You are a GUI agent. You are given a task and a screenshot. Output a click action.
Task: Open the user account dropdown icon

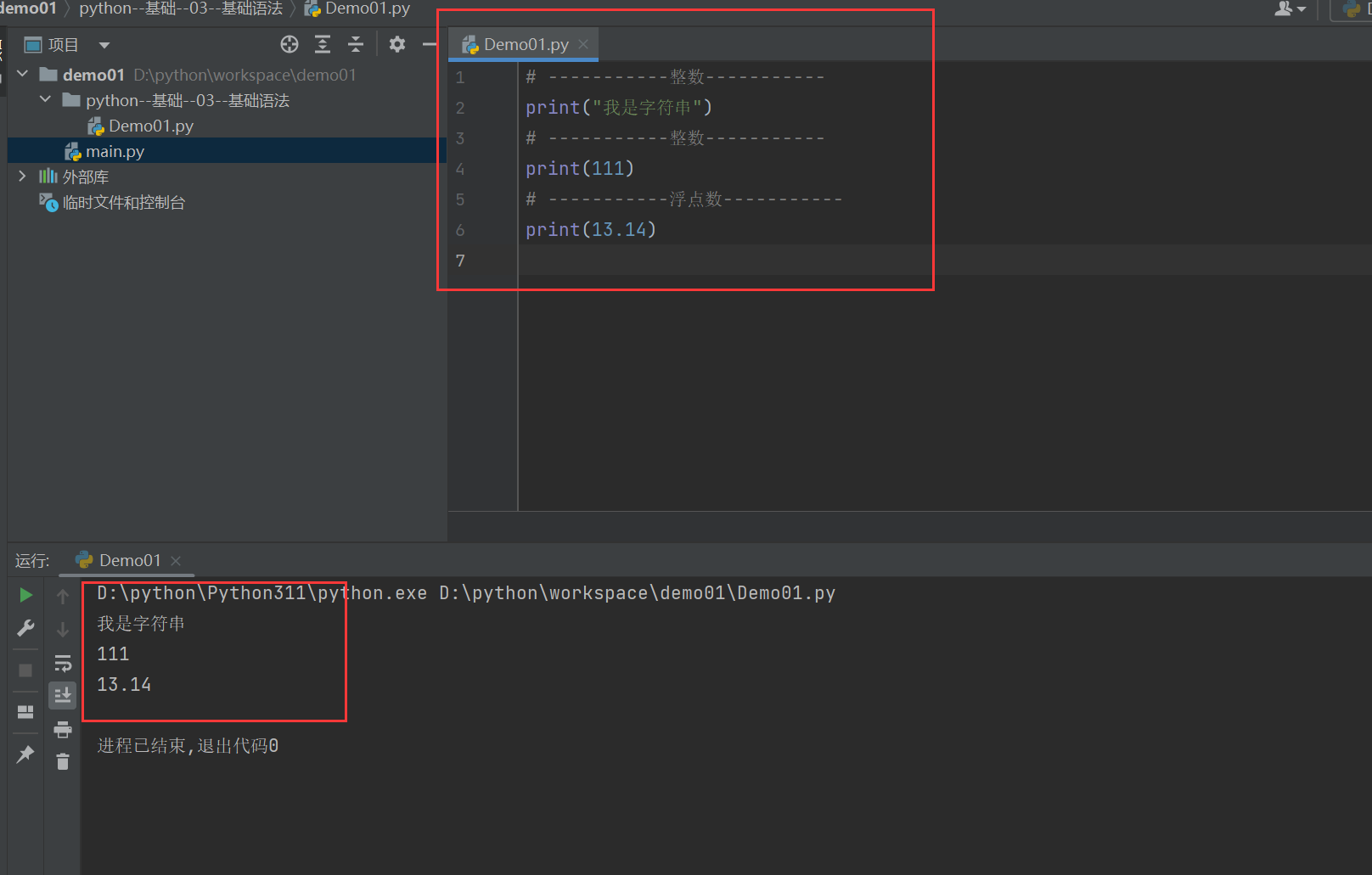(1290, 8)
